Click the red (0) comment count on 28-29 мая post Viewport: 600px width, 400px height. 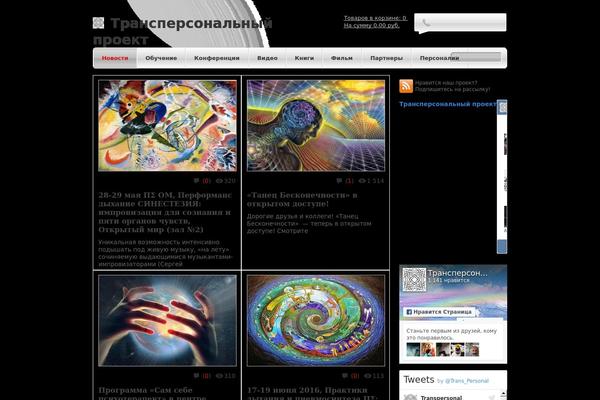point(207,181)
